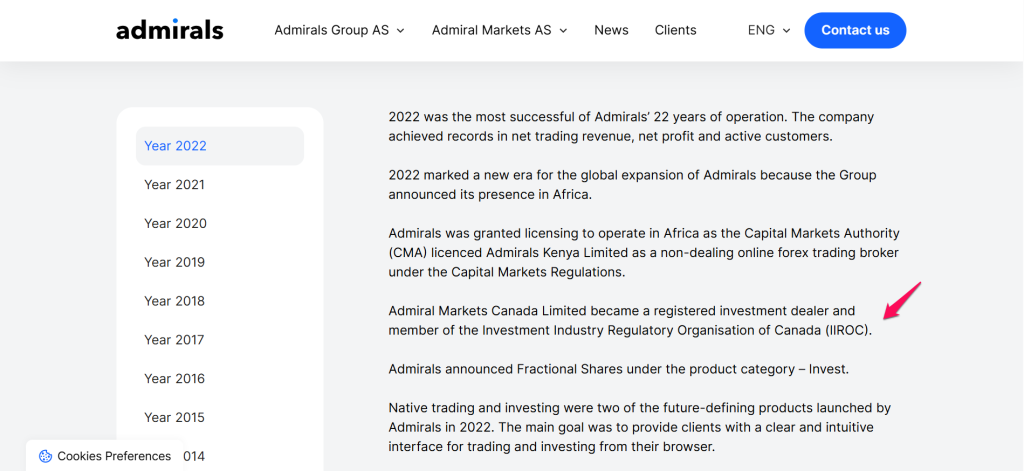Switch to Year 2021

point(174,185)
